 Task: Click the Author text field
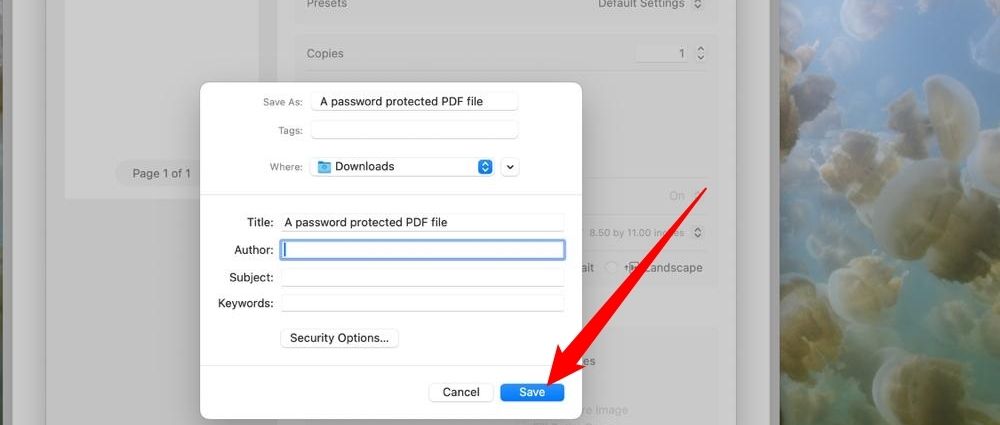pyautogui.click(x=422, y=250)
